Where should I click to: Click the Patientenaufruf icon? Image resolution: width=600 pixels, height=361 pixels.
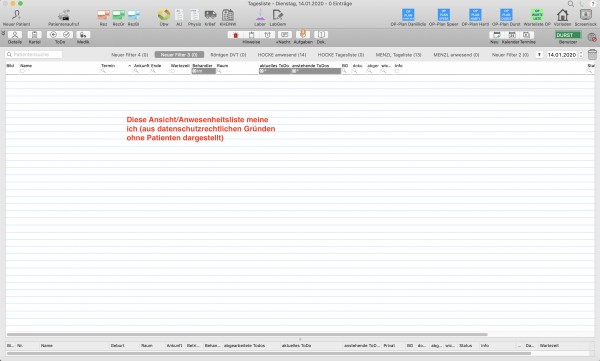pyautogui.click(x=64, y=15)
